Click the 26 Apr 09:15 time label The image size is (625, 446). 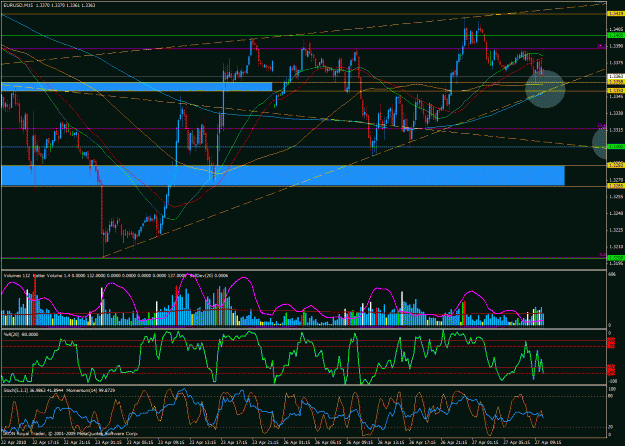tap(358, 442)
